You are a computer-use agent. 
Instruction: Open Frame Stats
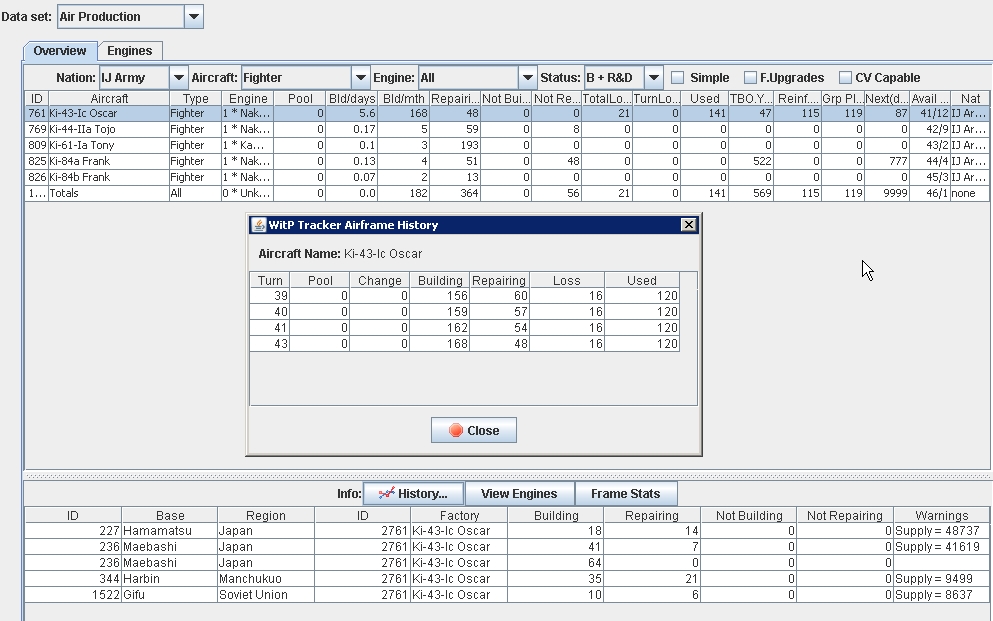(626, 493)
